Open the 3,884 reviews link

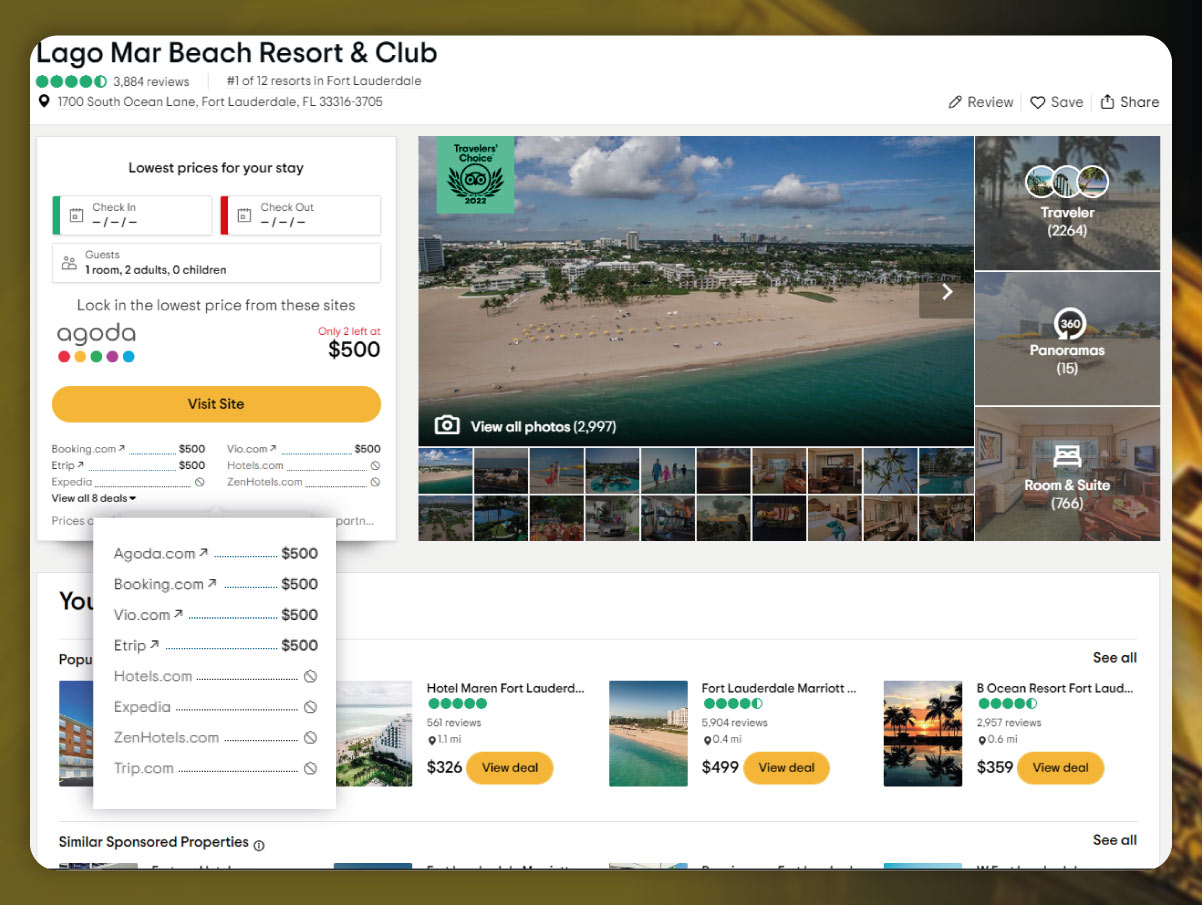[151, 81]
